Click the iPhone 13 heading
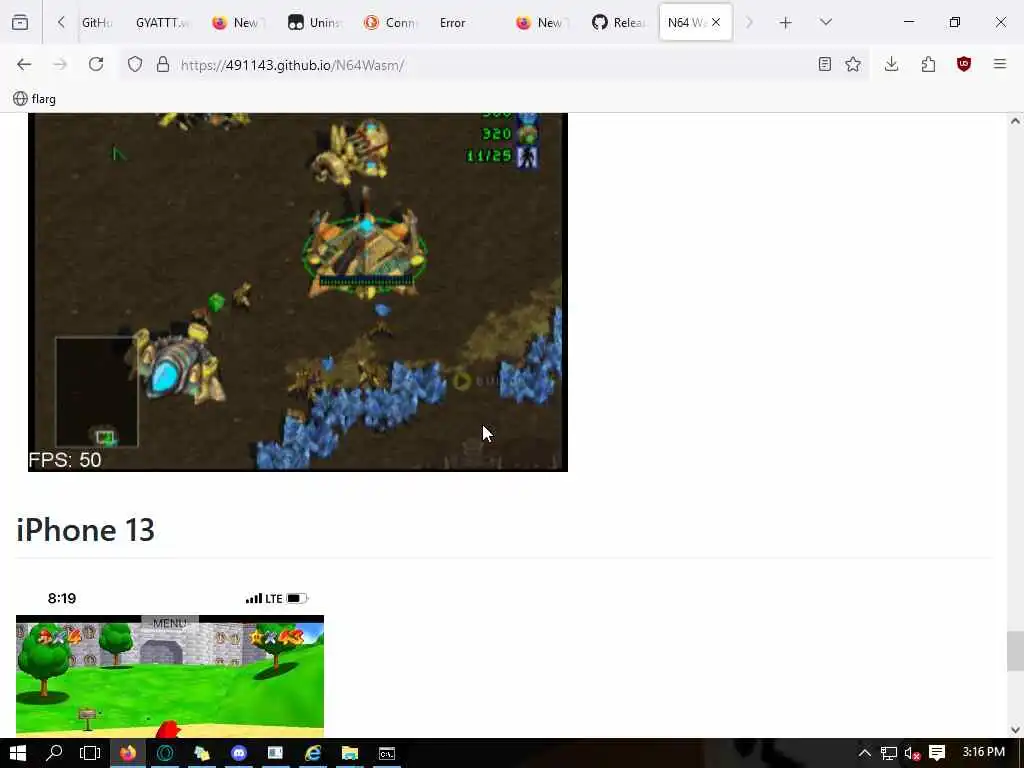The image size is (1024, 768). 86,530
